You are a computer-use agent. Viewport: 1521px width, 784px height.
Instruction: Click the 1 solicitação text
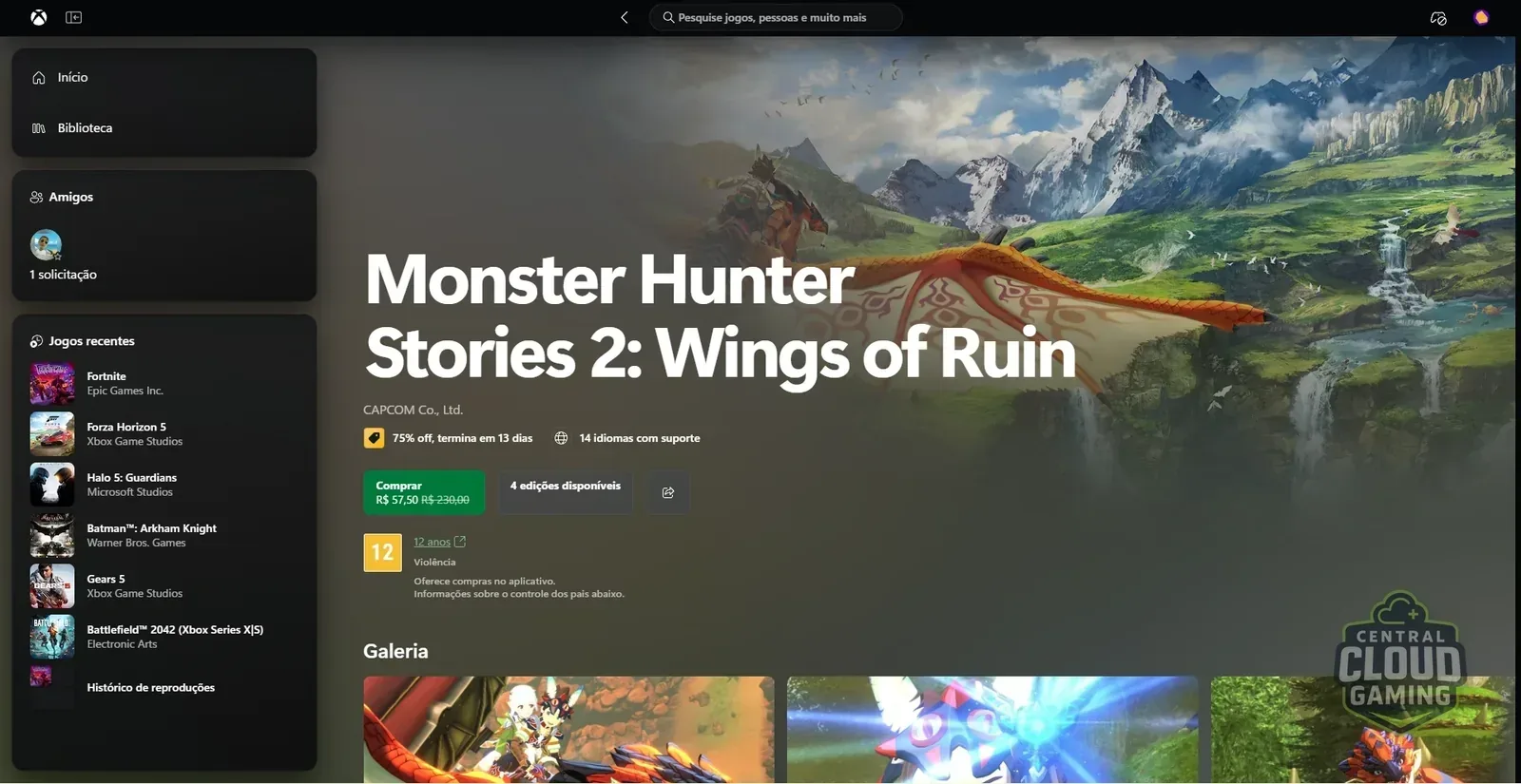click(x=63, y=275)
